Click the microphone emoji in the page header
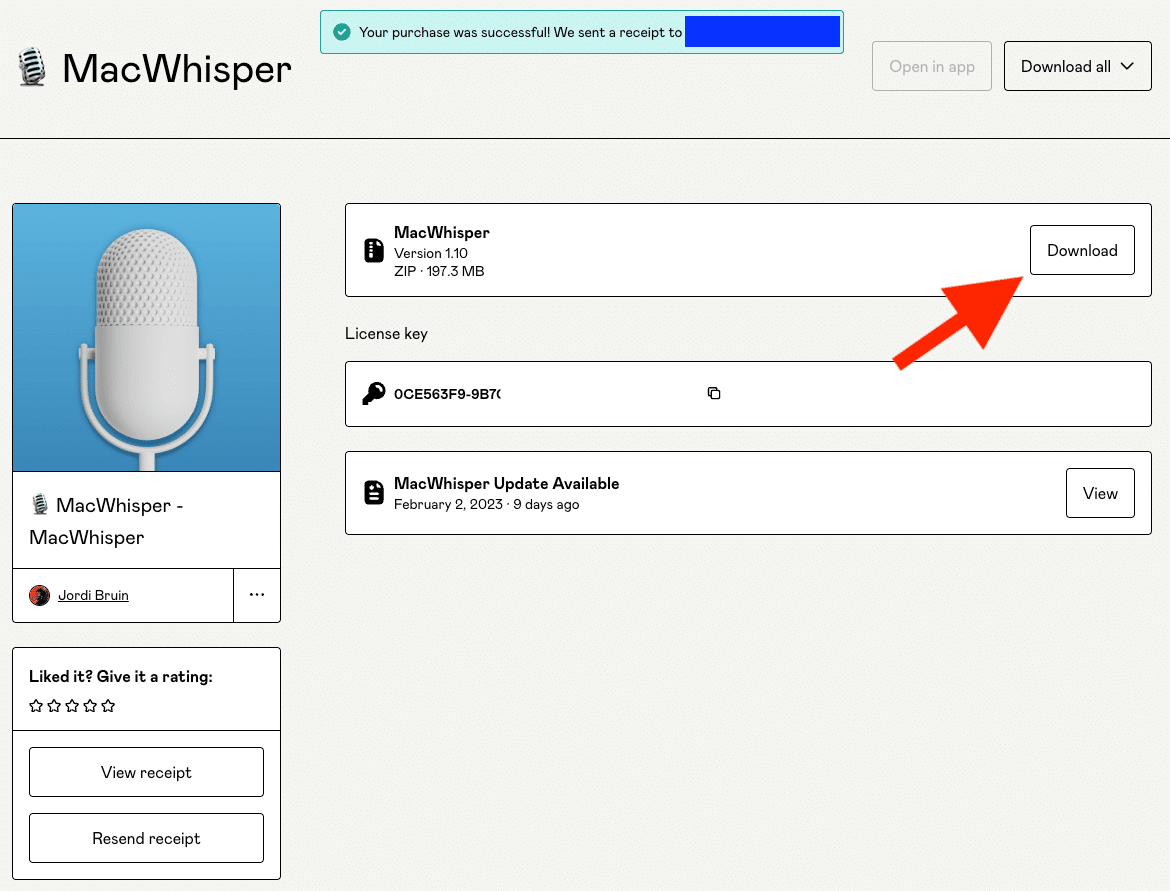 [x=33, y=68]
